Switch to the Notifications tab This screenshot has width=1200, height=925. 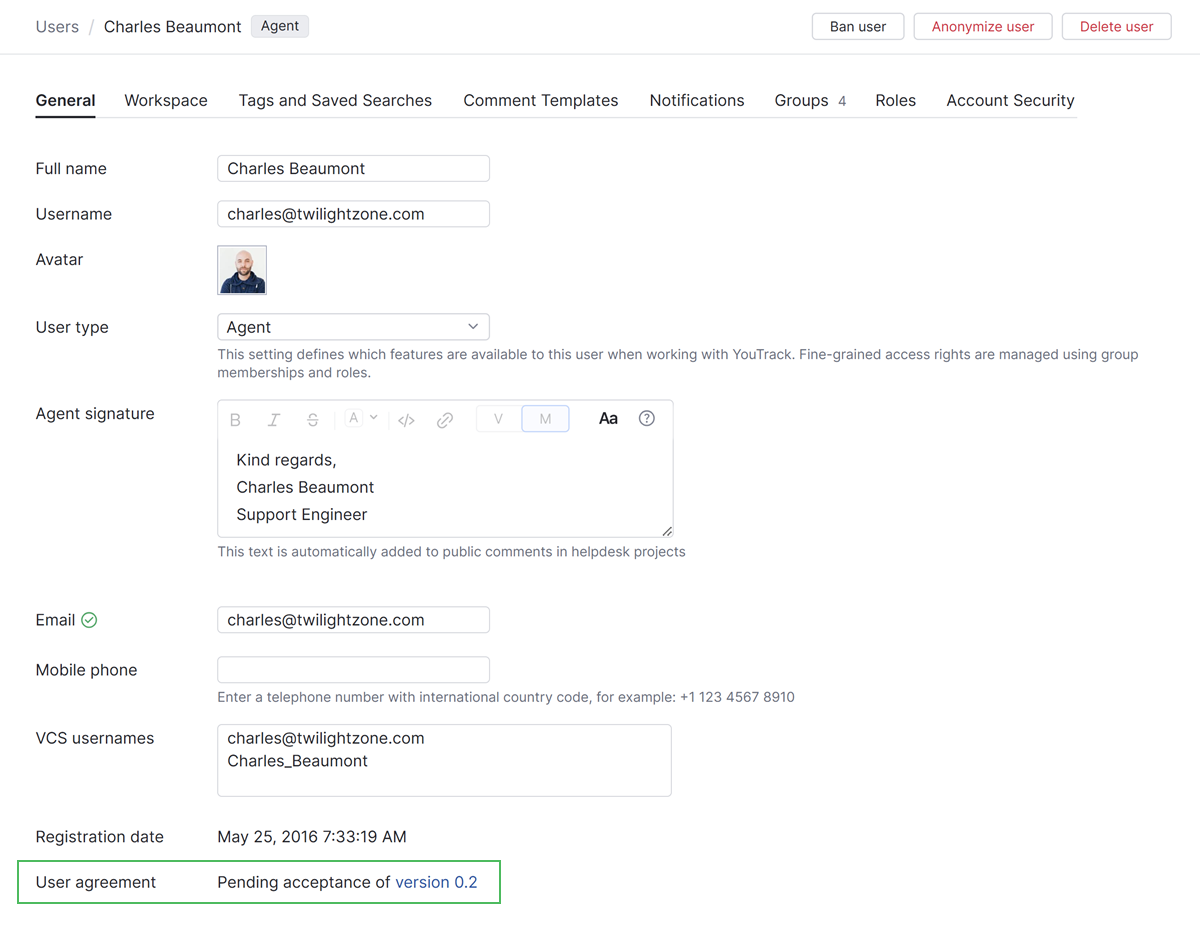click(696, 100)
